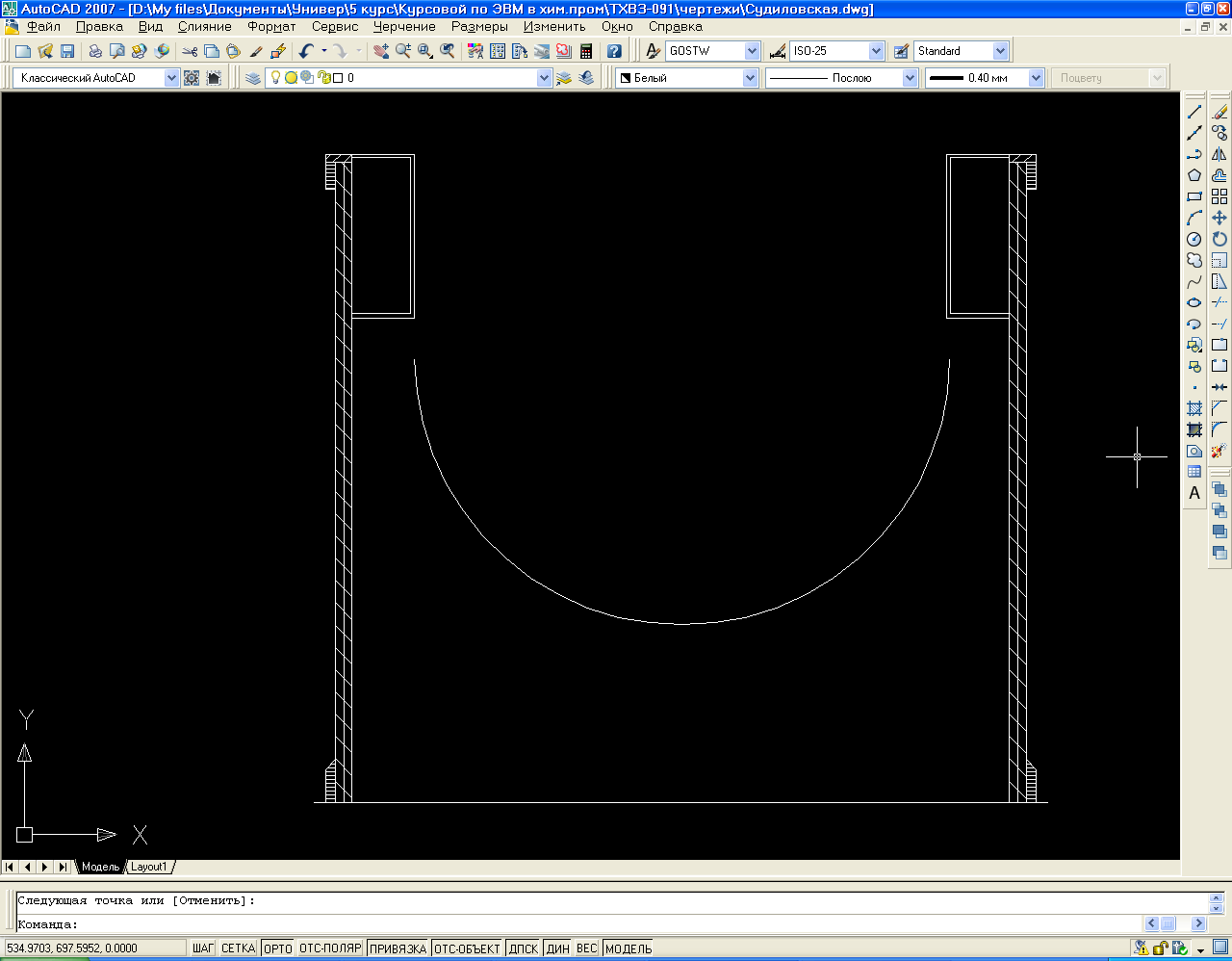Click the МОДЕЛЬ status bar button
Screen dimensions: 1232x961
pyautogui.click(x=629, y=948)
